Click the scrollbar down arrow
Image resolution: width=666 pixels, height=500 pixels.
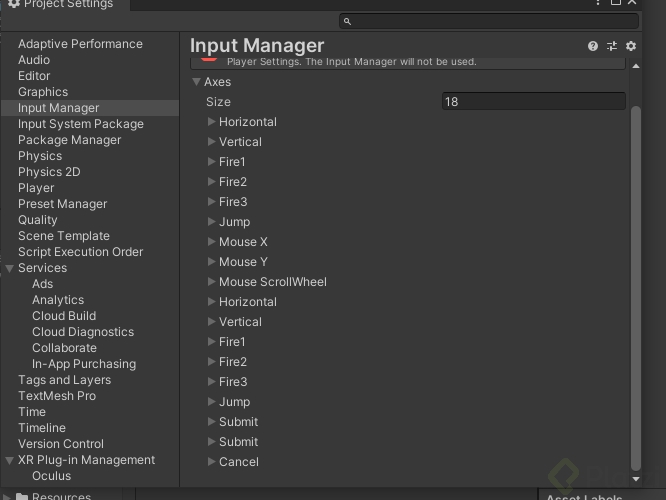[635, 479]
